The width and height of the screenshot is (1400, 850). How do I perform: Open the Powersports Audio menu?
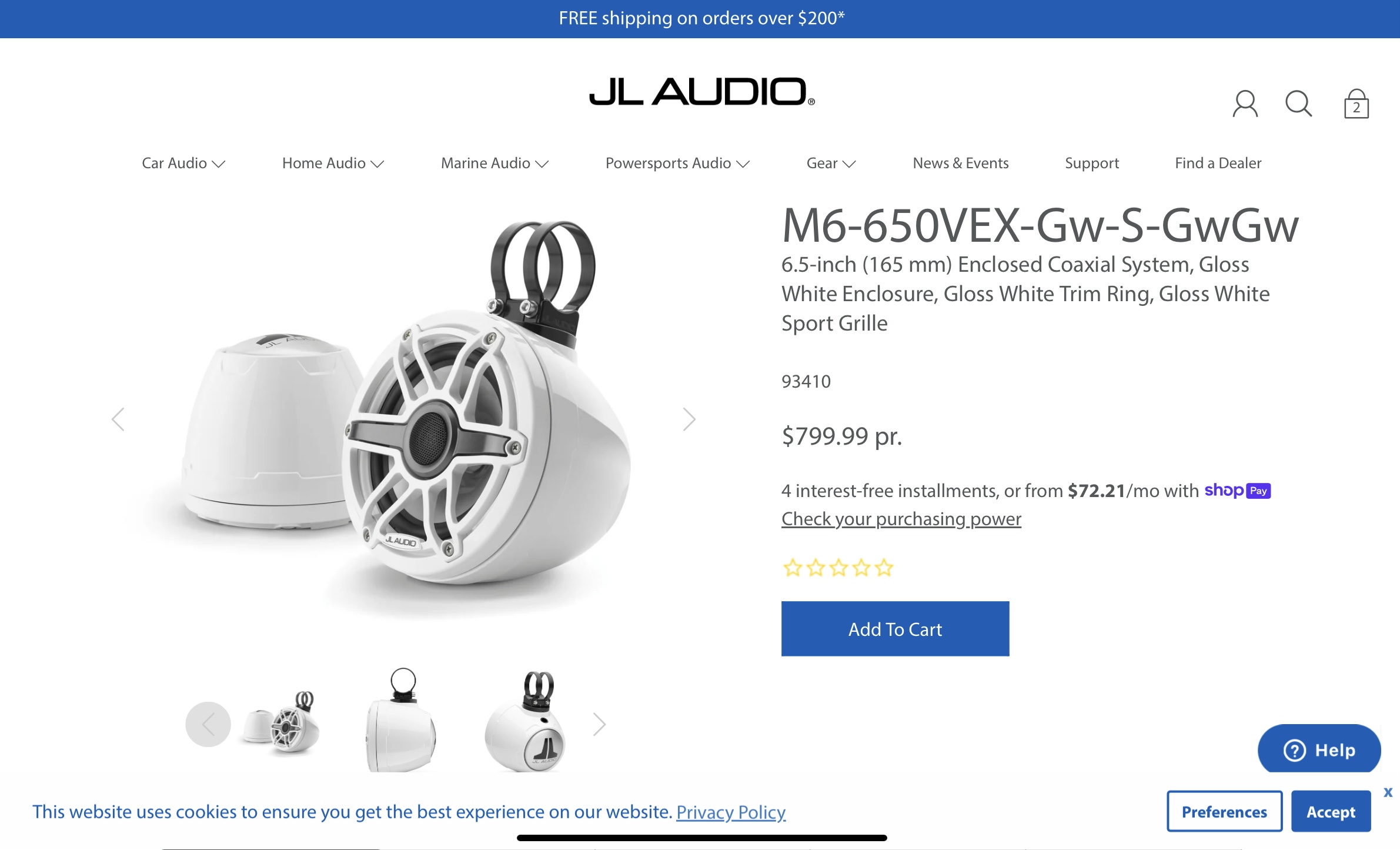point(677,163)
